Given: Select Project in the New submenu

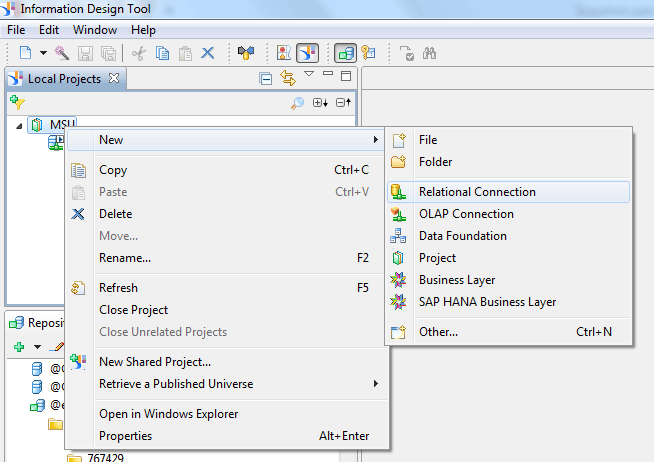Looking at the screenshot, I should point(508,258).
